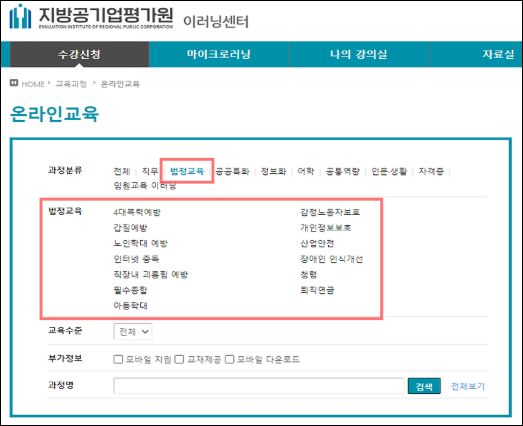
Task: Choose 개인정보보호 subcategory
Action: [x=326, y=228]
